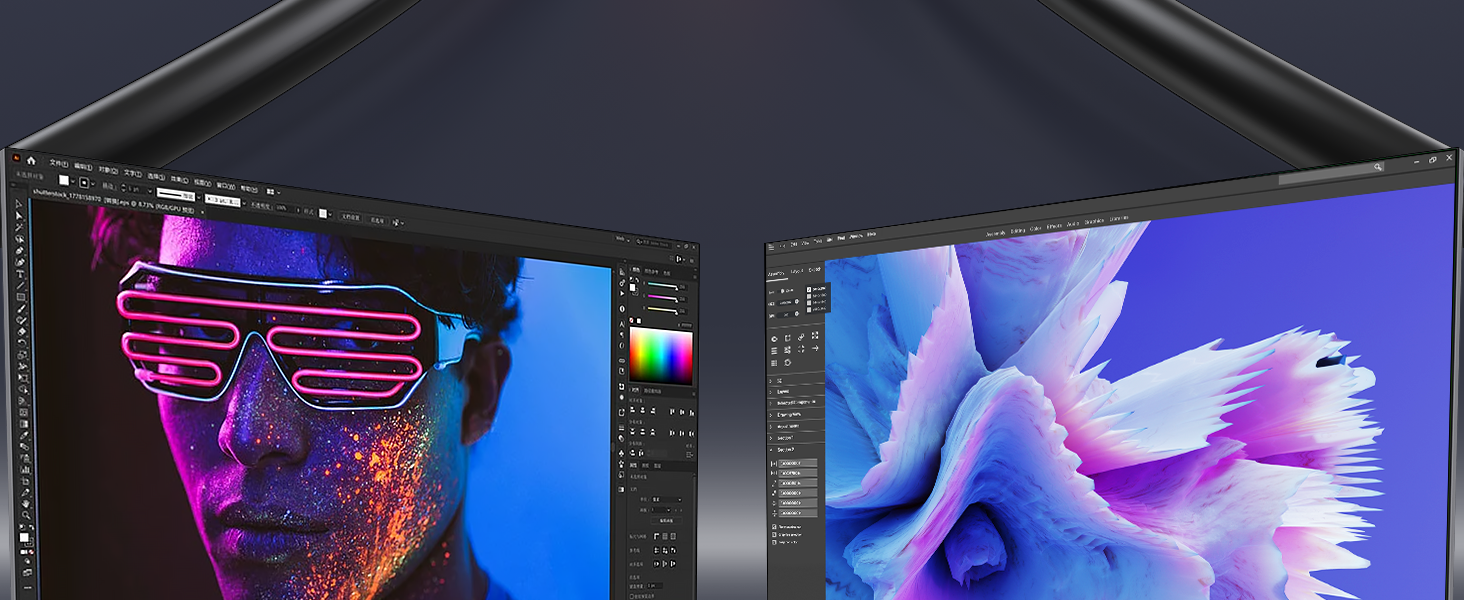Viewport: 1464px width, 600px height.
Task: Open the 效果 menu in Illustrator
Action: coord(179,180)
